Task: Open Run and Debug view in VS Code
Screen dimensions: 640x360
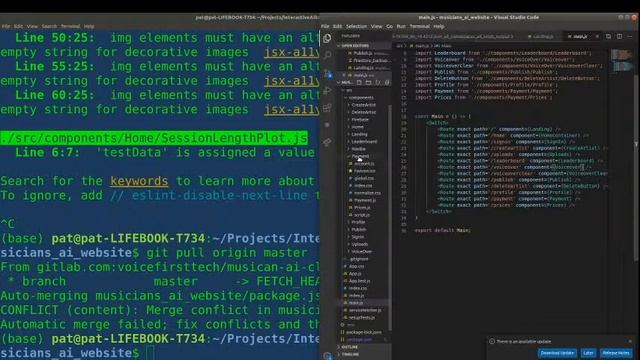Action: [327, 91]
